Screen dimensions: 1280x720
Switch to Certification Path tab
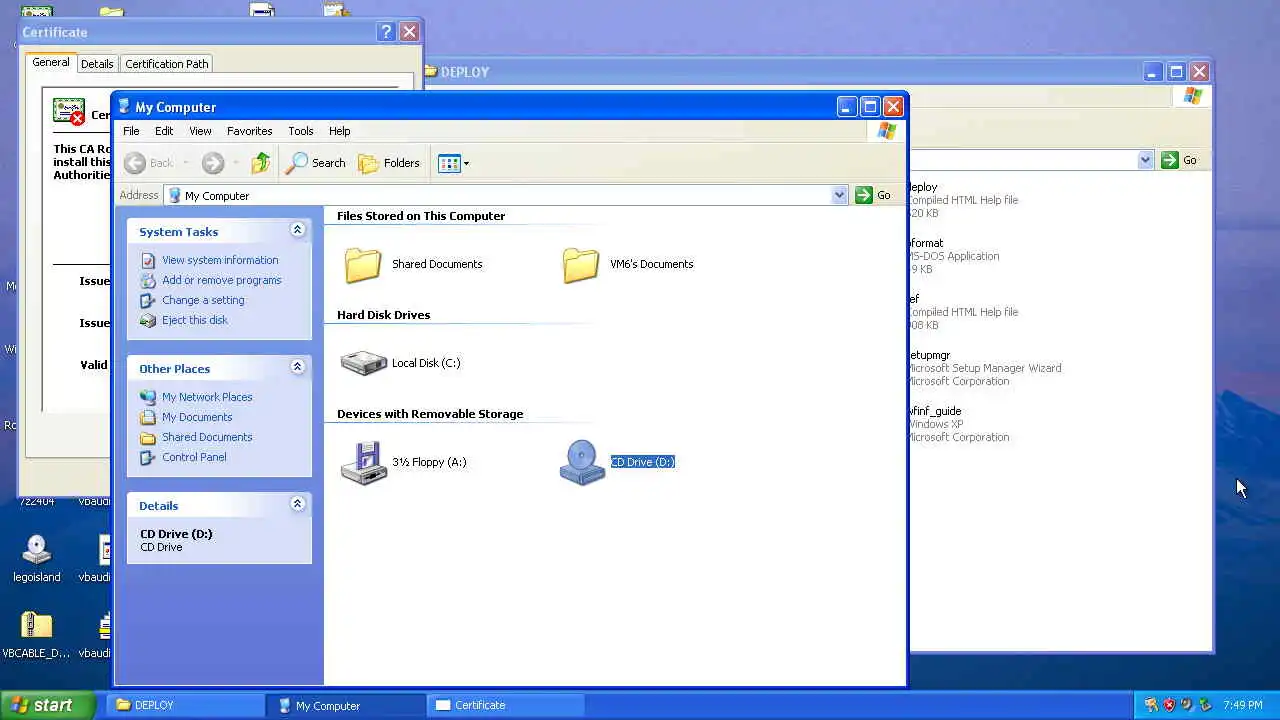coord(167,63)
